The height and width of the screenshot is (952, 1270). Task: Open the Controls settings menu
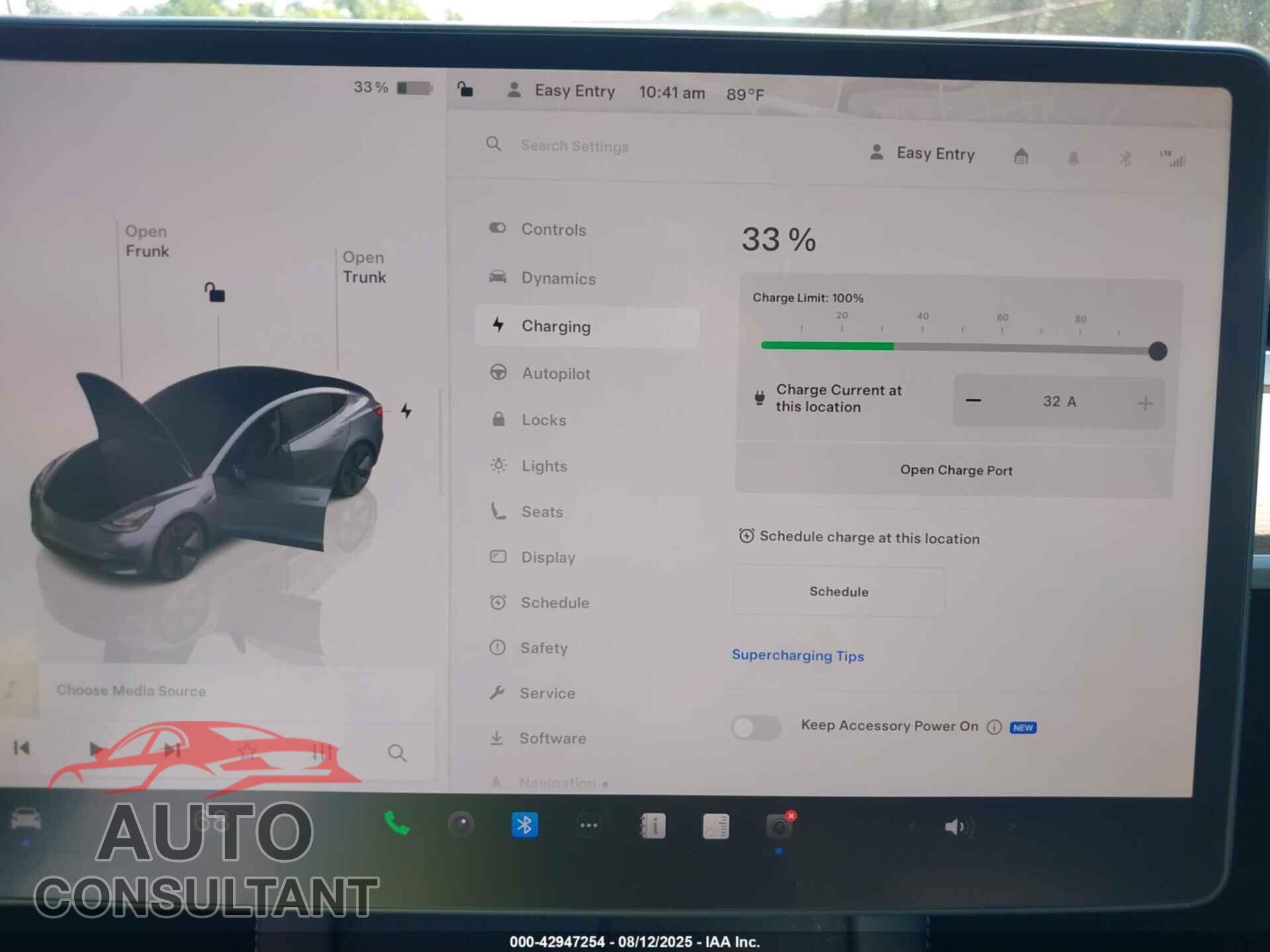pyautogui.click(x=538, y=229)
